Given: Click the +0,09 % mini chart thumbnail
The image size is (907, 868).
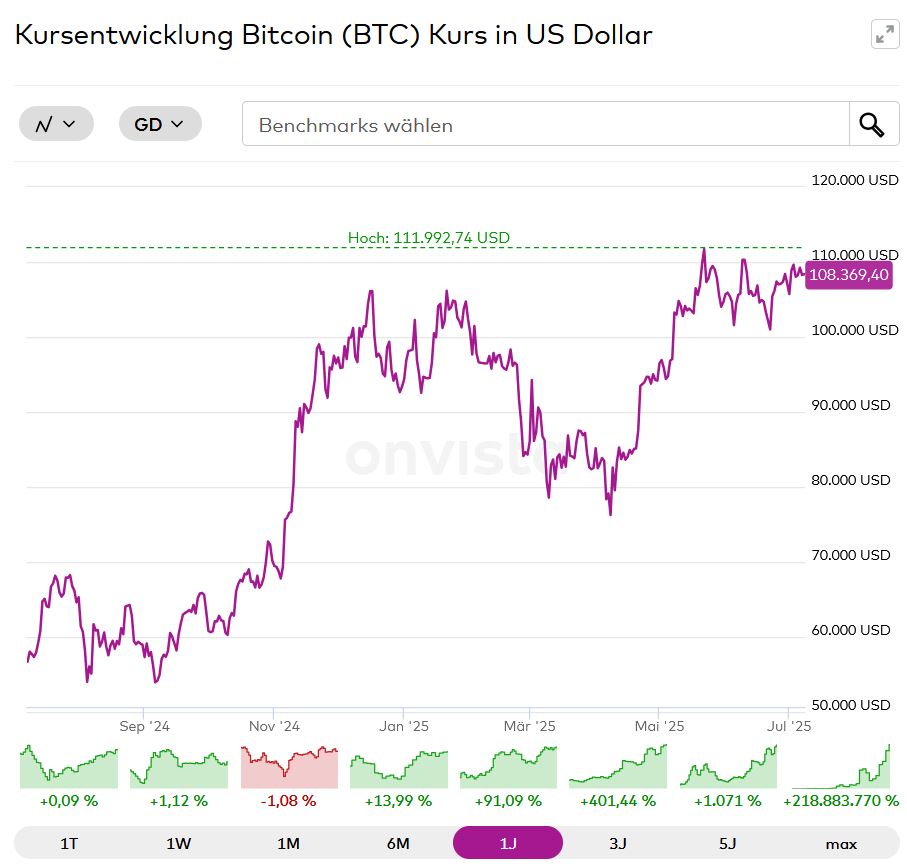Looking at the screenshot, I should click(x=69, y=767).
